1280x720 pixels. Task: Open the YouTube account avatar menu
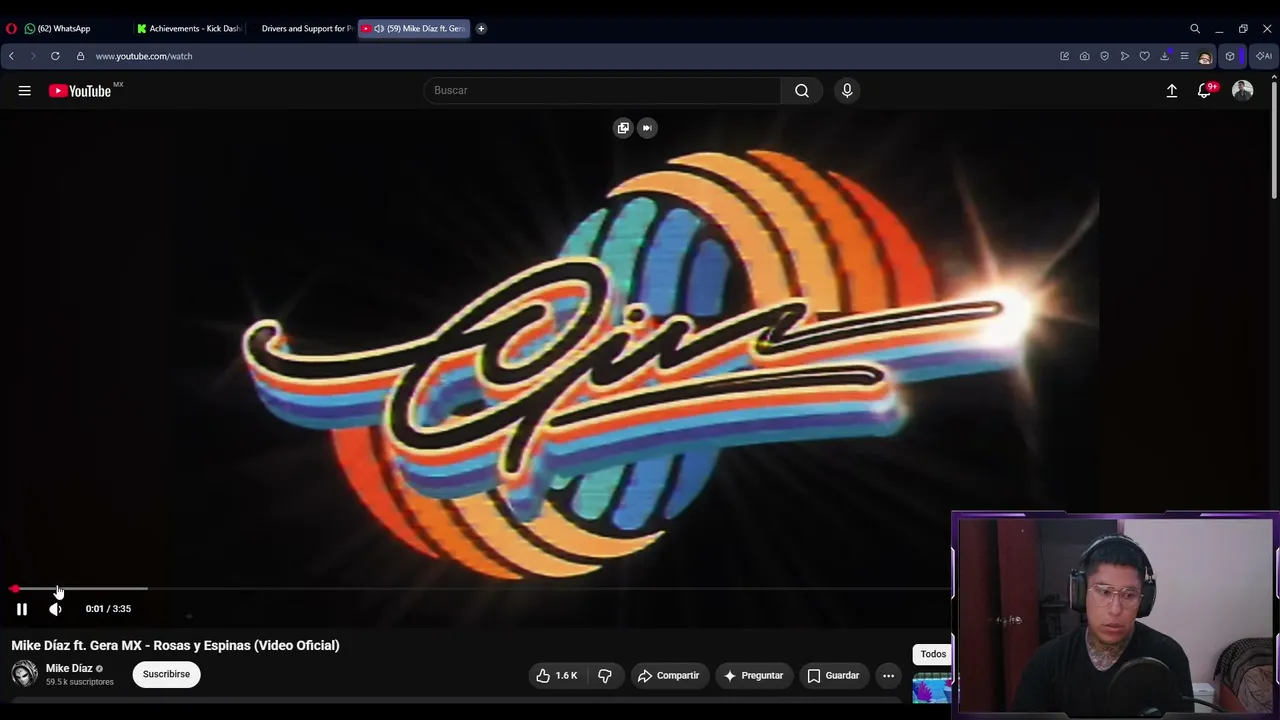[x=1243, y=91]
